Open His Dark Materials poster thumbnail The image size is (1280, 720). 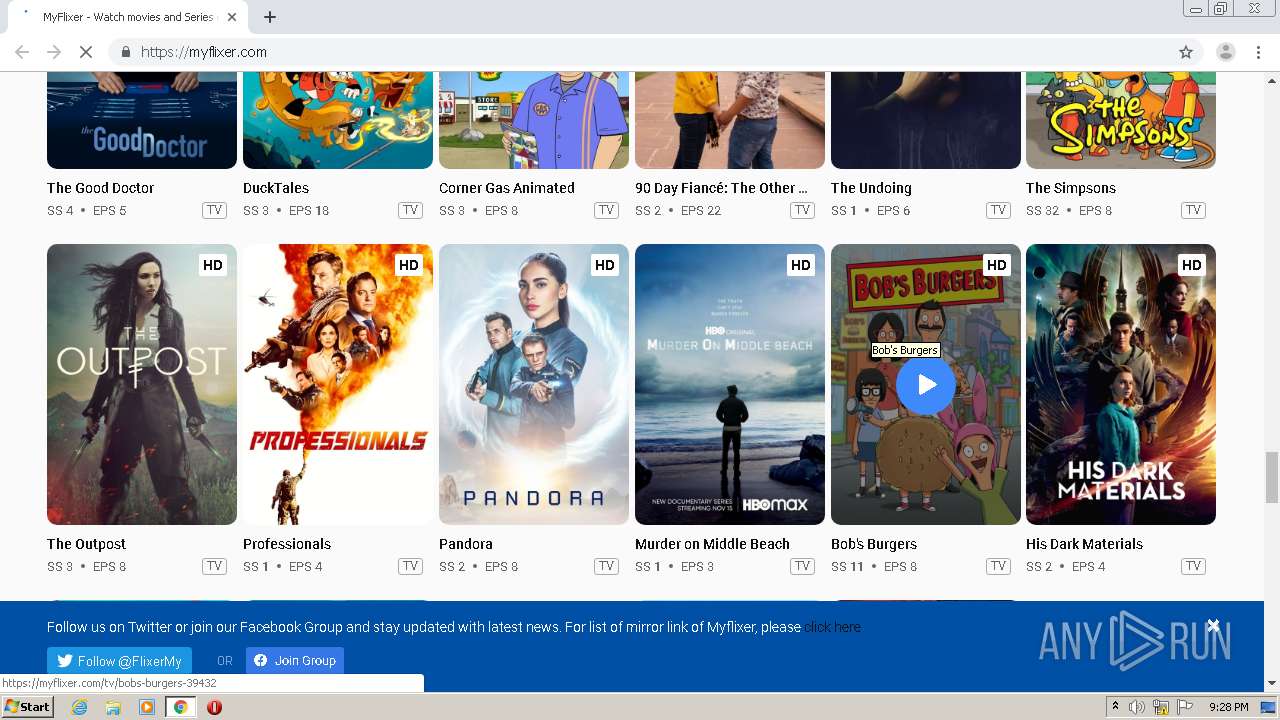tap(1121, 384)
